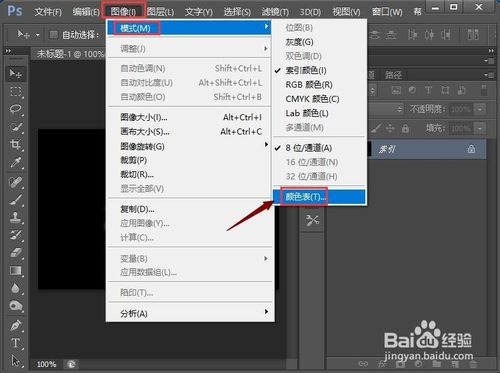Click the layer style fx icon

(x=382, y=364)
